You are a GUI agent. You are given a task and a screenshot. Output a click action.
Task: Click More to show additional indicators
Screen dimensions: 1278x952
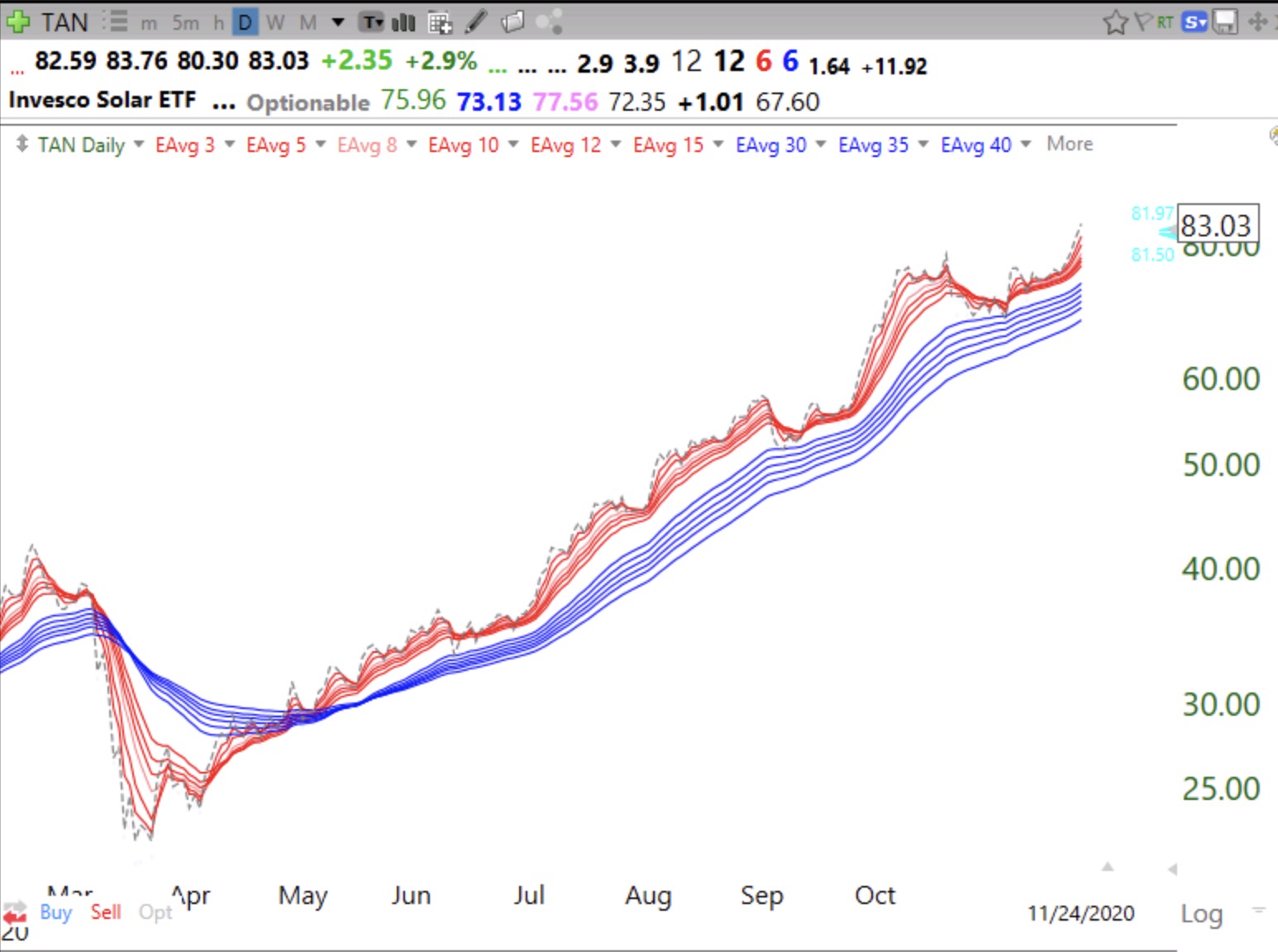(1070, 144)
